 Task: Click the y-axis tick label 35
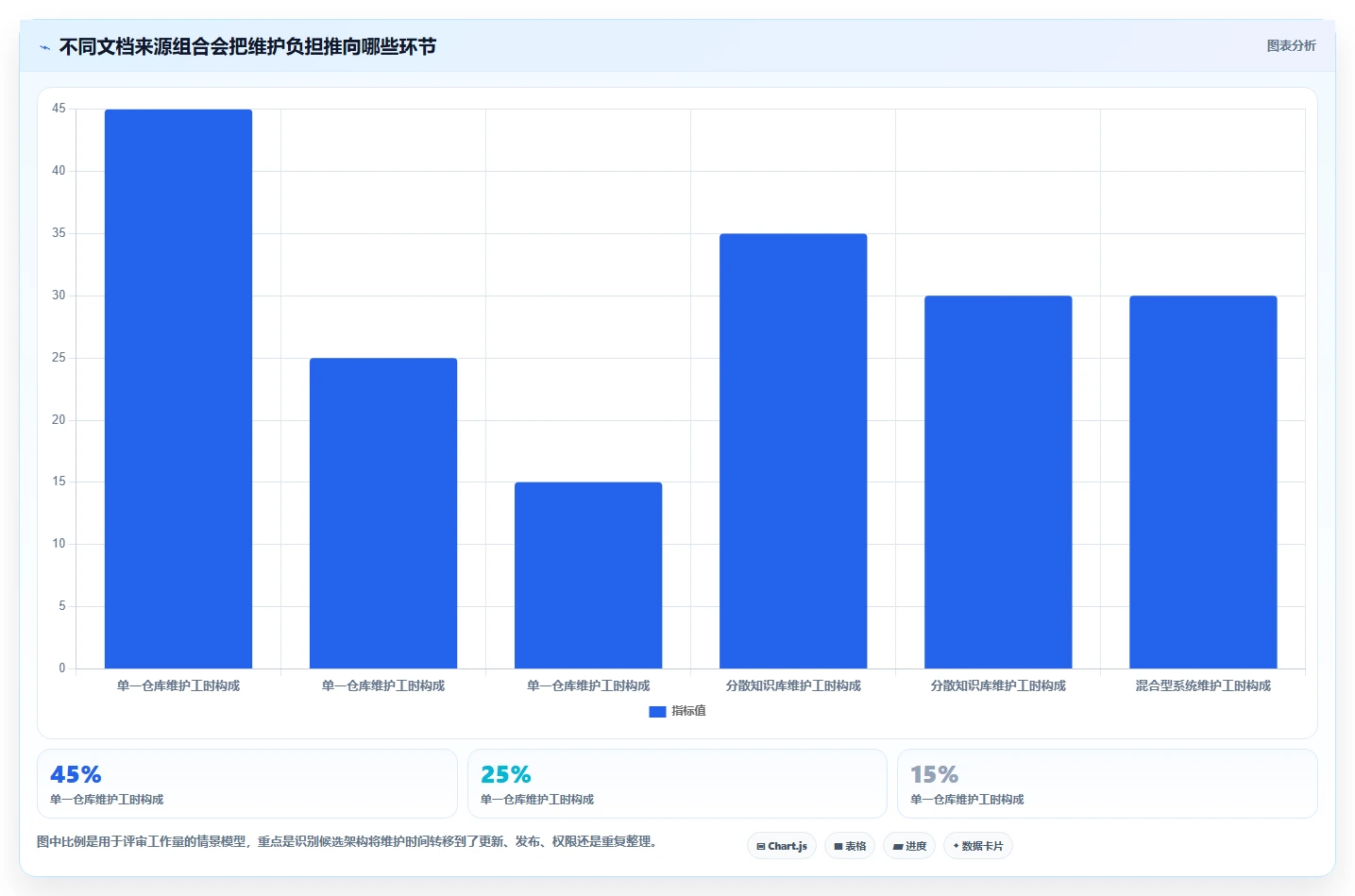[x=59, y=233]
